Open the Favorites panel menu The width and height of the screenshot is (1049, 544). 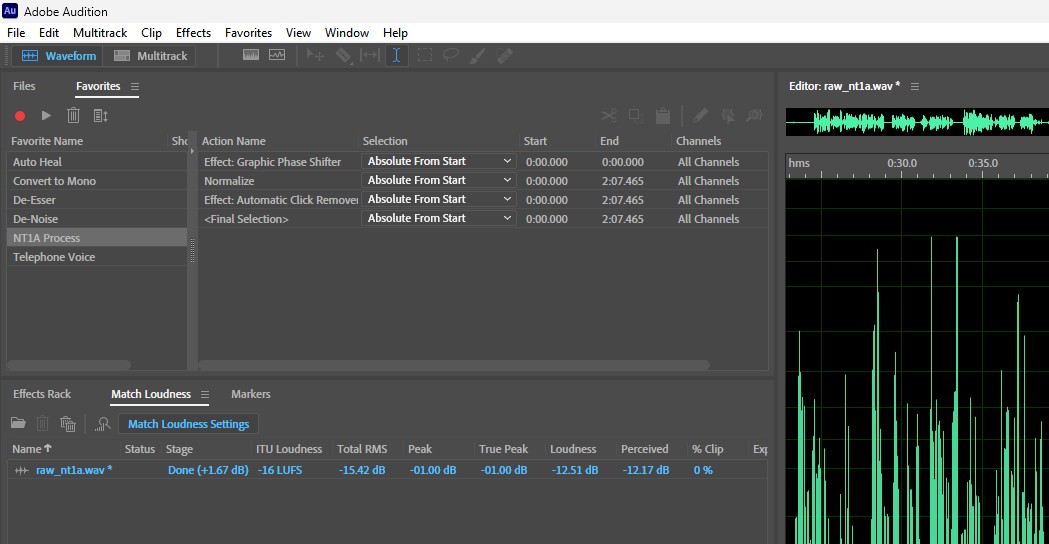135,87
